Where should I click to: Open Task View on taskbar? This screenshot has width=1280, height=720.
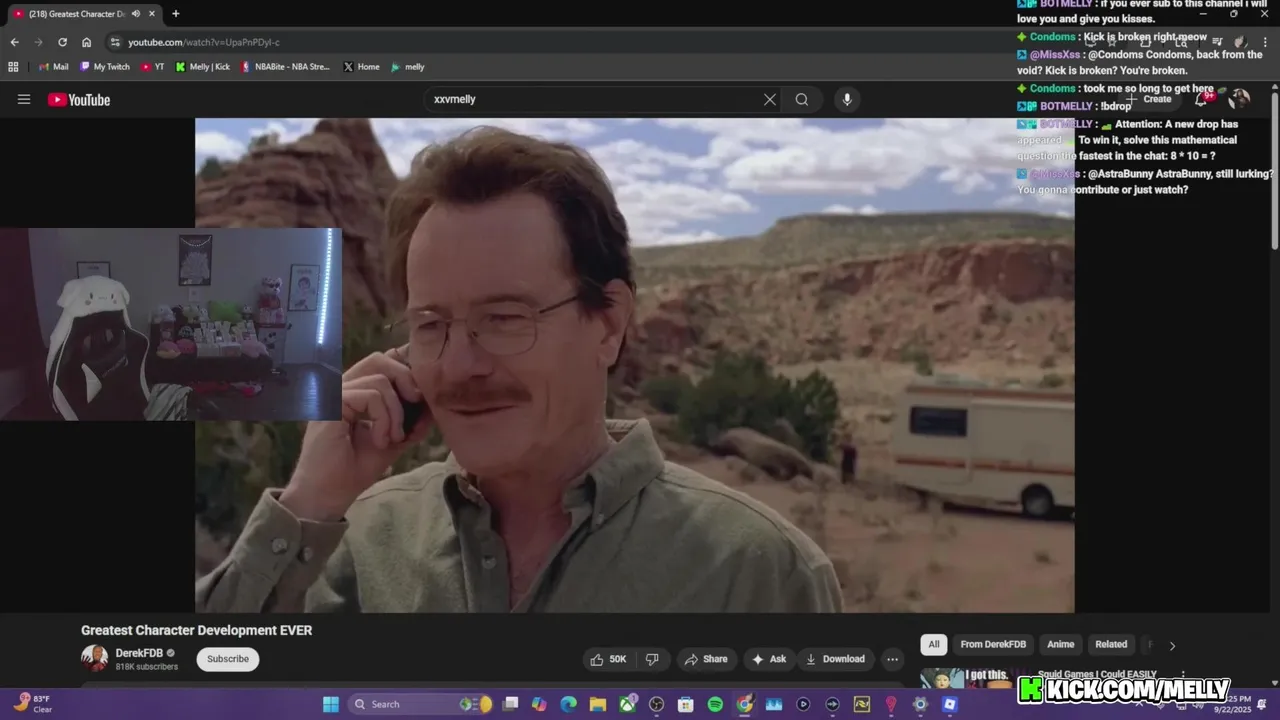point(511,704)
